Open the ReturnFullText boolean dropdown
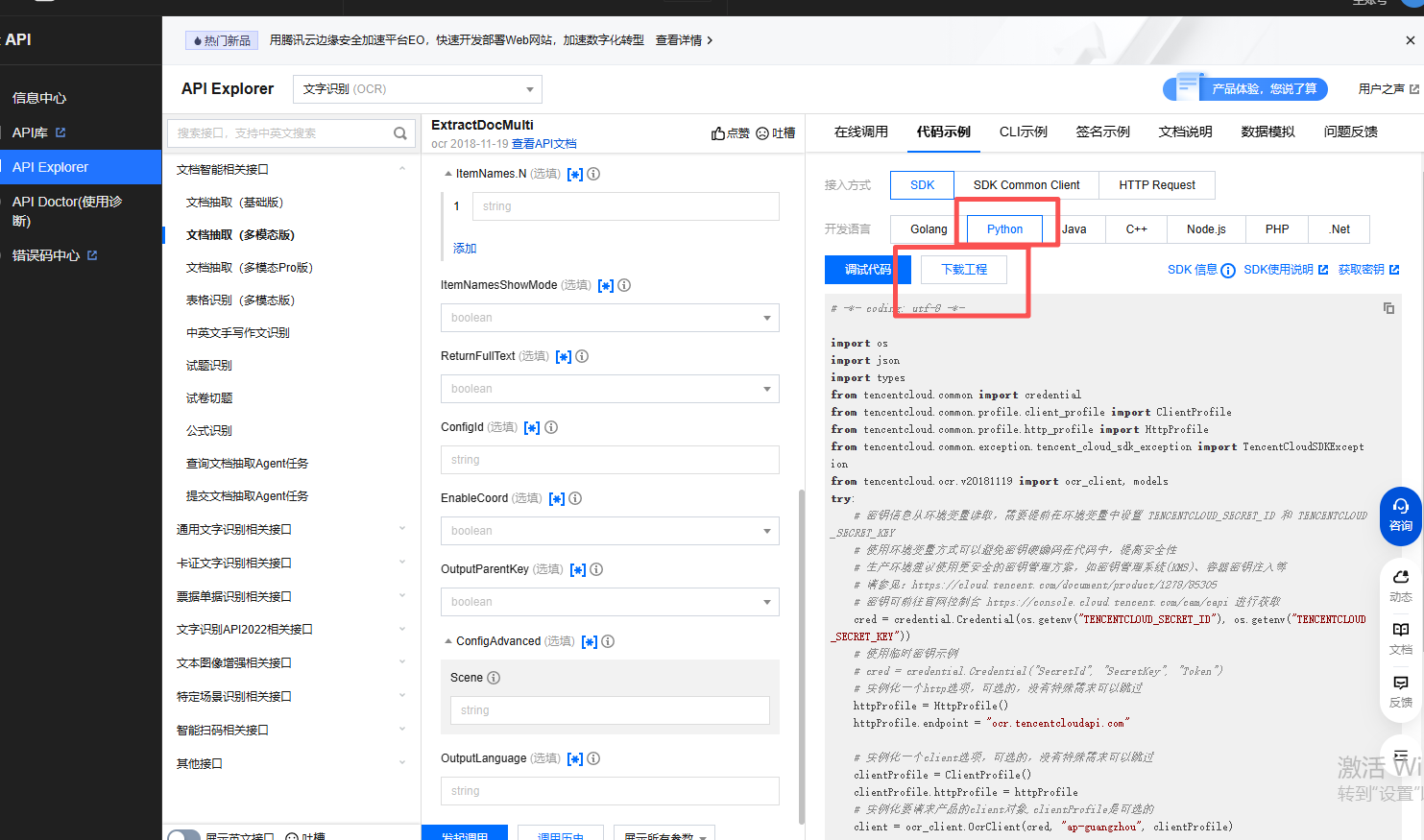 click(610, 389)
